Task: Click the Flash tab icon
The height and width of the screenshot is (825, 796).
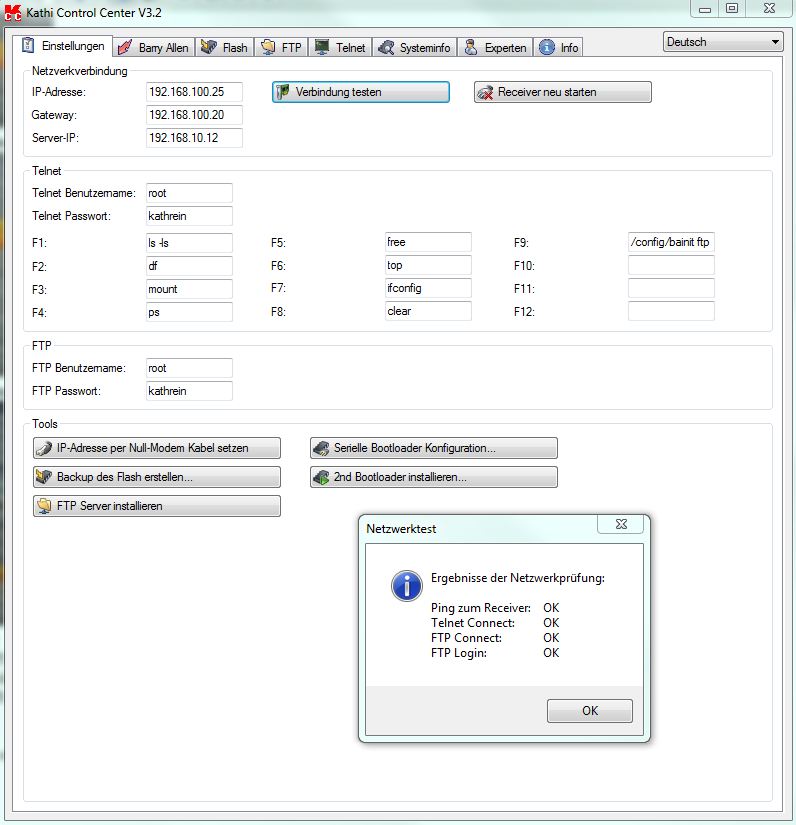Action: (x=209, y=47)
